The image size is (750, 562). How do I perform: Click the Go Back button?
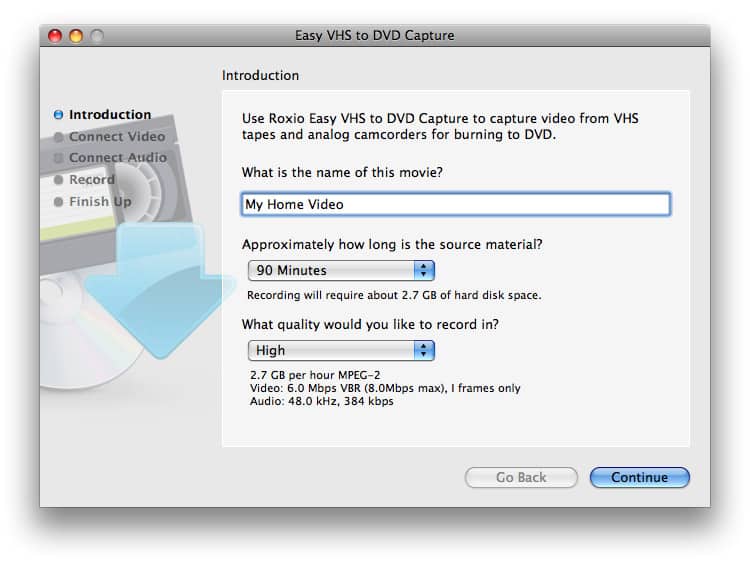pos(521,477)
